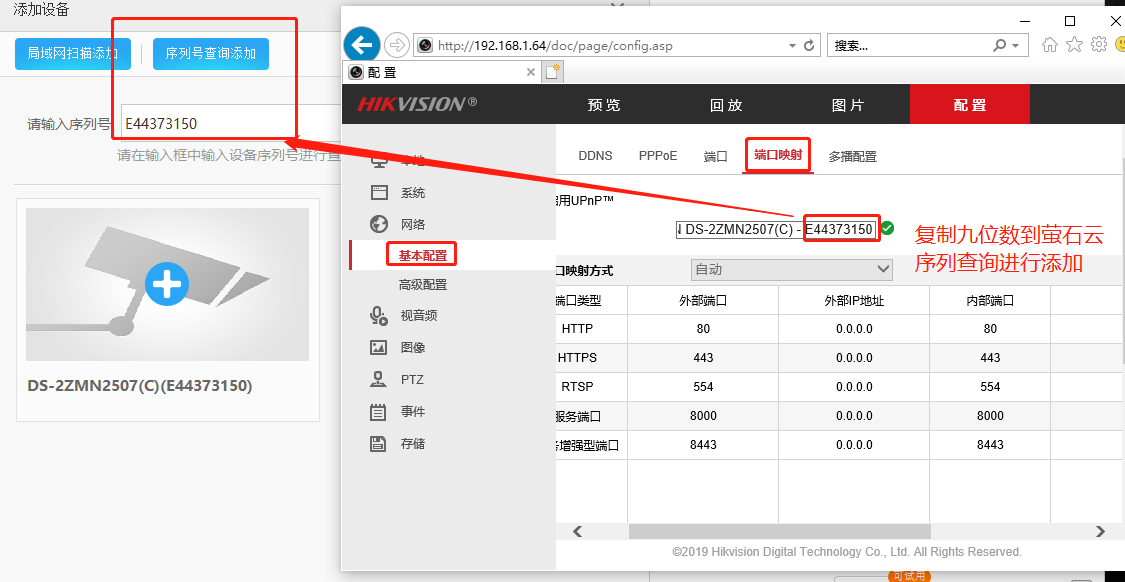Viewport: 1125px width, 582px height.
Task: Open the 预览 top navigation menu
Action: tap(604, 105)
